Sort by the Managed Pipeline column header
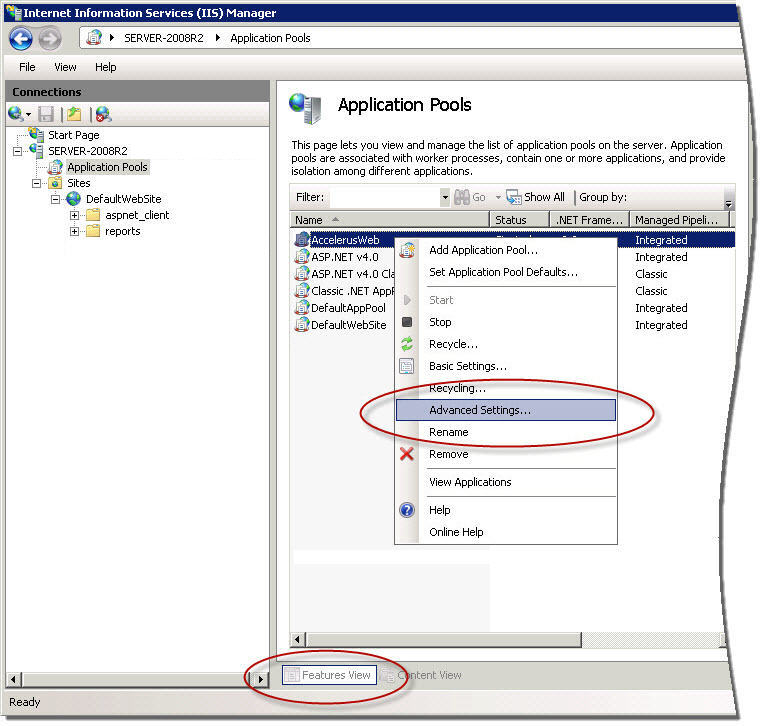Screen dimensions: 764x726 coord(680,220)
